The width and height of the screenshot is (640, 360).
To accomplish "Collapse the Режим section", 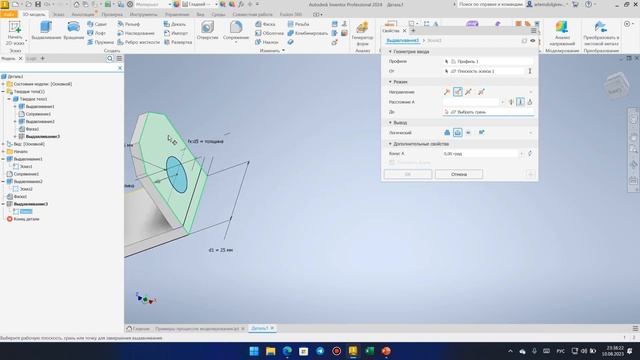I will click(x=390, y=82).
